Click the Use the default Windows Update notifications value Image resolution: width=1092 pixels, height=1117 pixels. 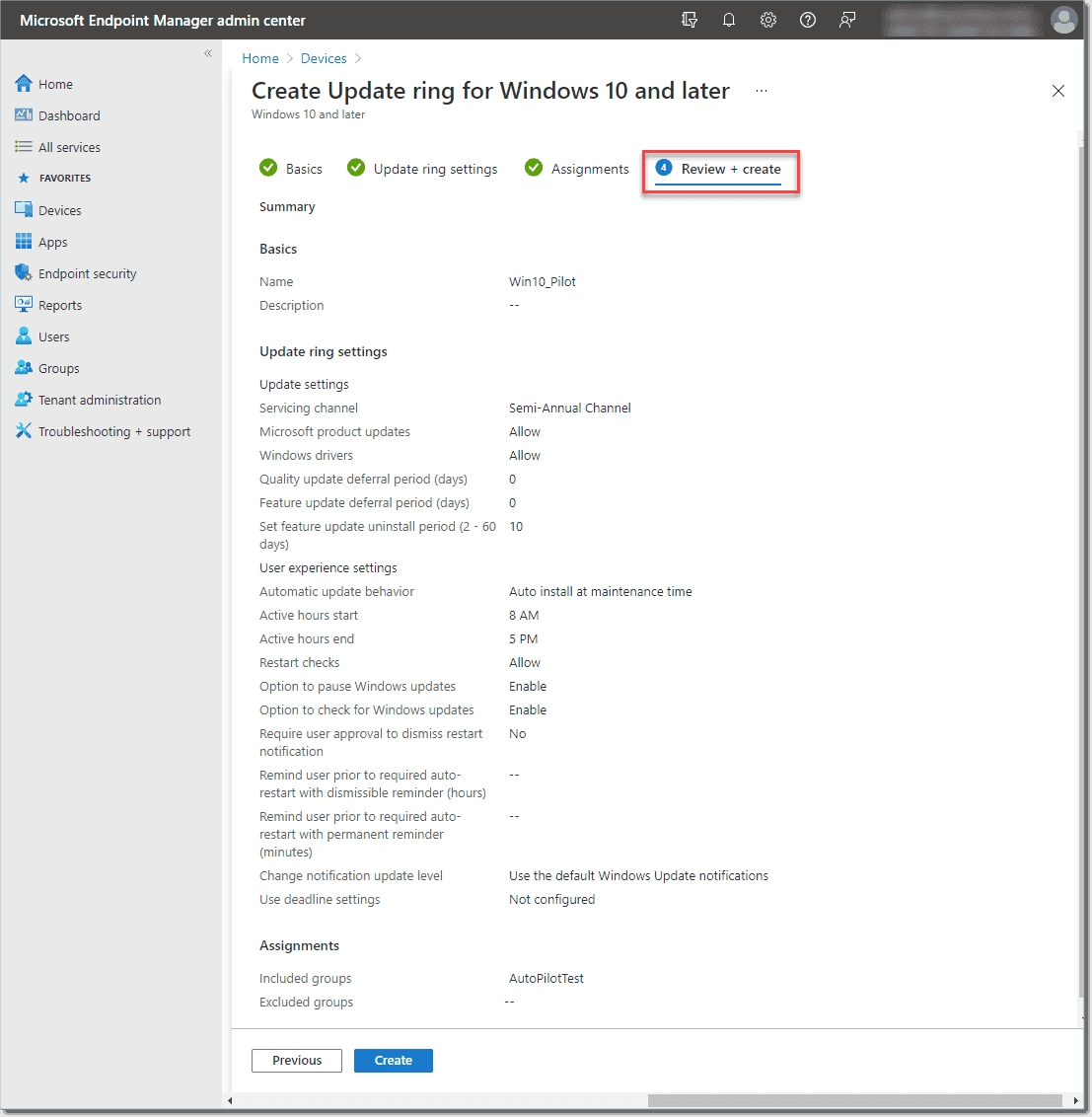click(x=638, y=875)
